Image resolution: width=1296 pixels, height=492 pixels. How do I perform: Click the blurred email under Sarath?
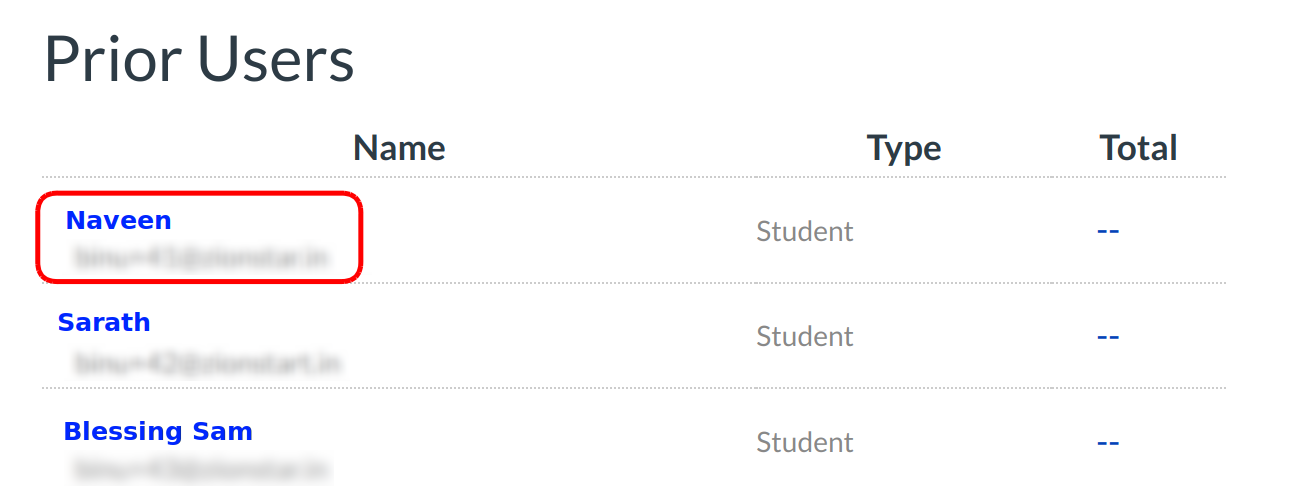coord(206,362)
